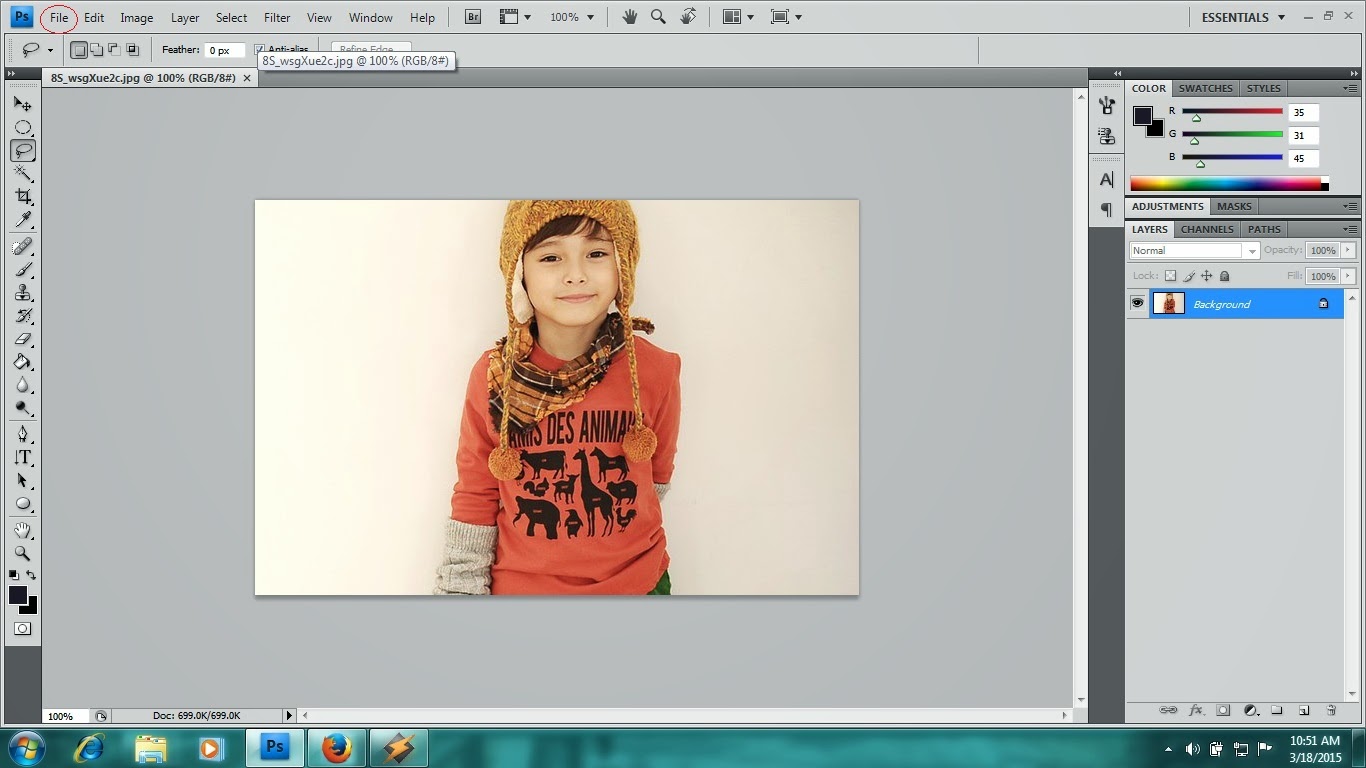The image size is (1366, 768).
Task: Choose the Crop tool
Action: [x=22, y=197]
